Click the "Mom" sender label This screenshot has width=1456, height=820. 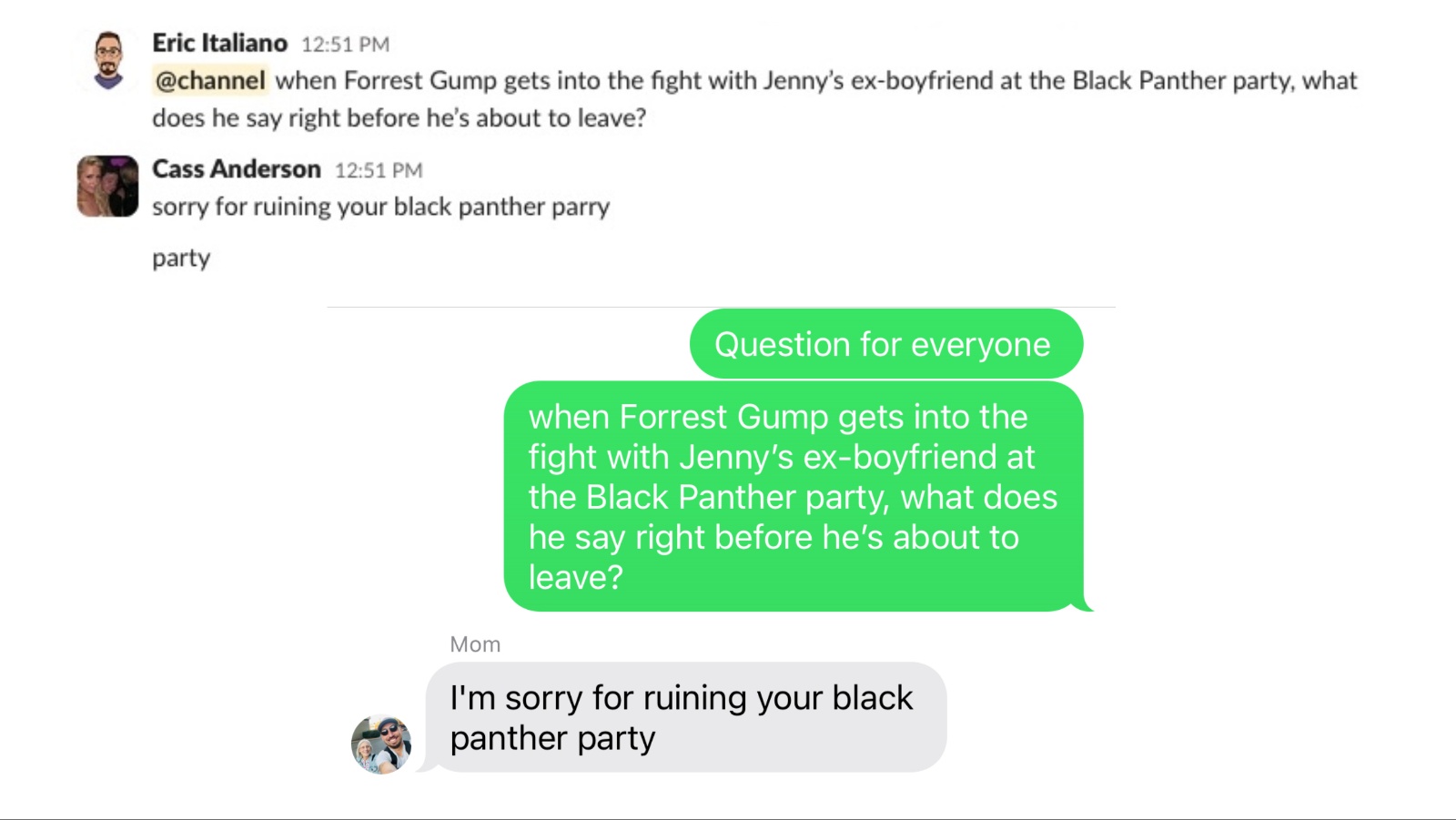(x=475, y=644)
